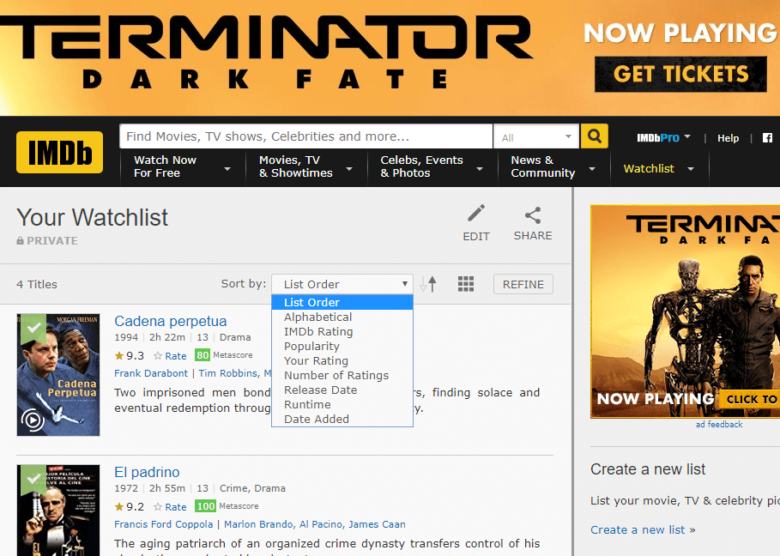This screenshot has height=556, width=780.
Task: Switch to grid view icon
Action: pos(466,284)
